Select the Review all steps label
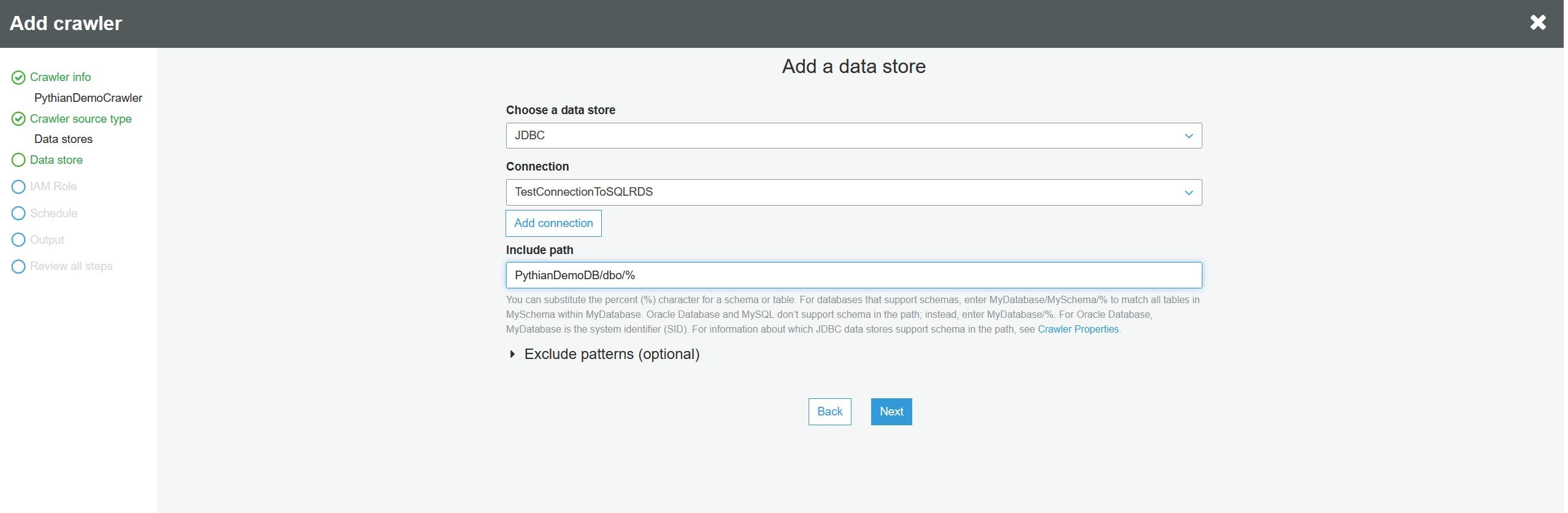This screenshot has height=513, width=1568. coord(71,266)
